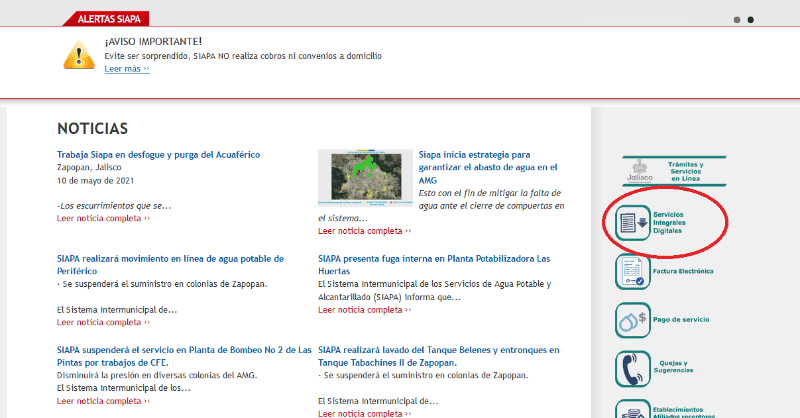800x418 pixels.
Task: Click 'Leer noticia completa' under Acuaférico news
Action: coord(103,217)
